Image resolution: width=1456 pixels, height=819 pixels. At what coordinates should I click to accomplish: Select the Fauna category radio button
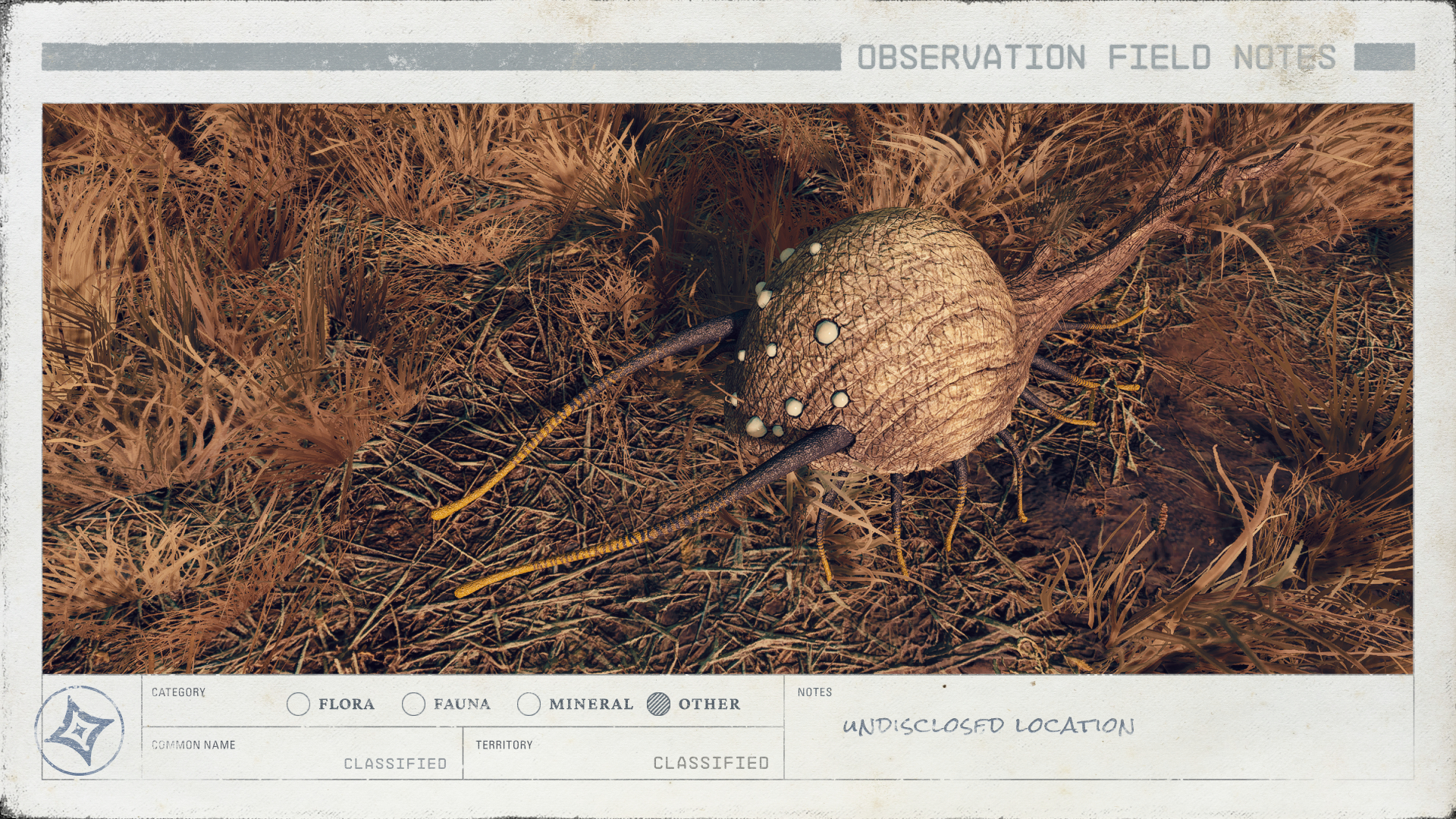pos(413,704)
